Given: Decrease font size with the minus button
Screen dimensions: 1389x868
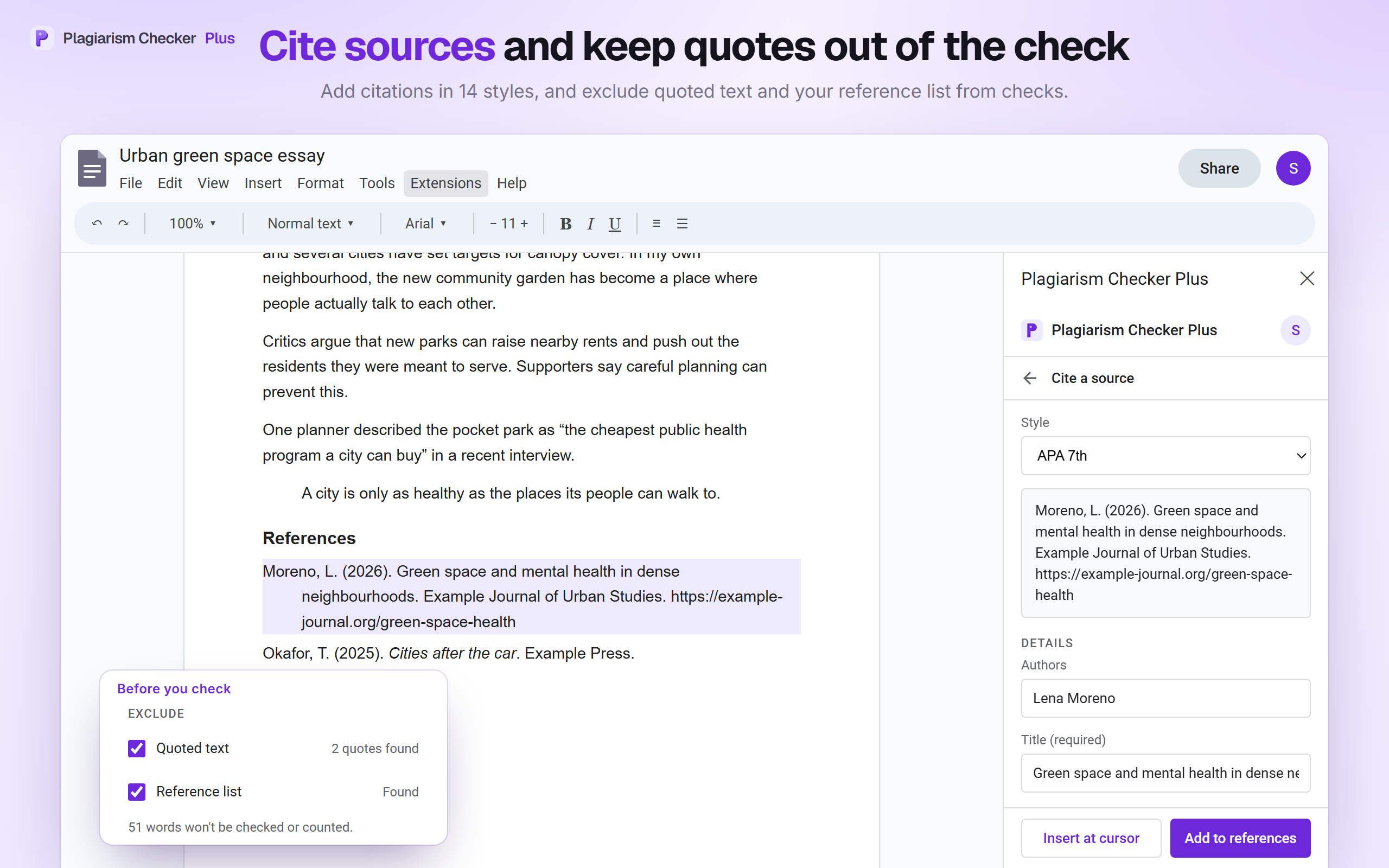Looking at the screenshot, I should click(493, 224).
